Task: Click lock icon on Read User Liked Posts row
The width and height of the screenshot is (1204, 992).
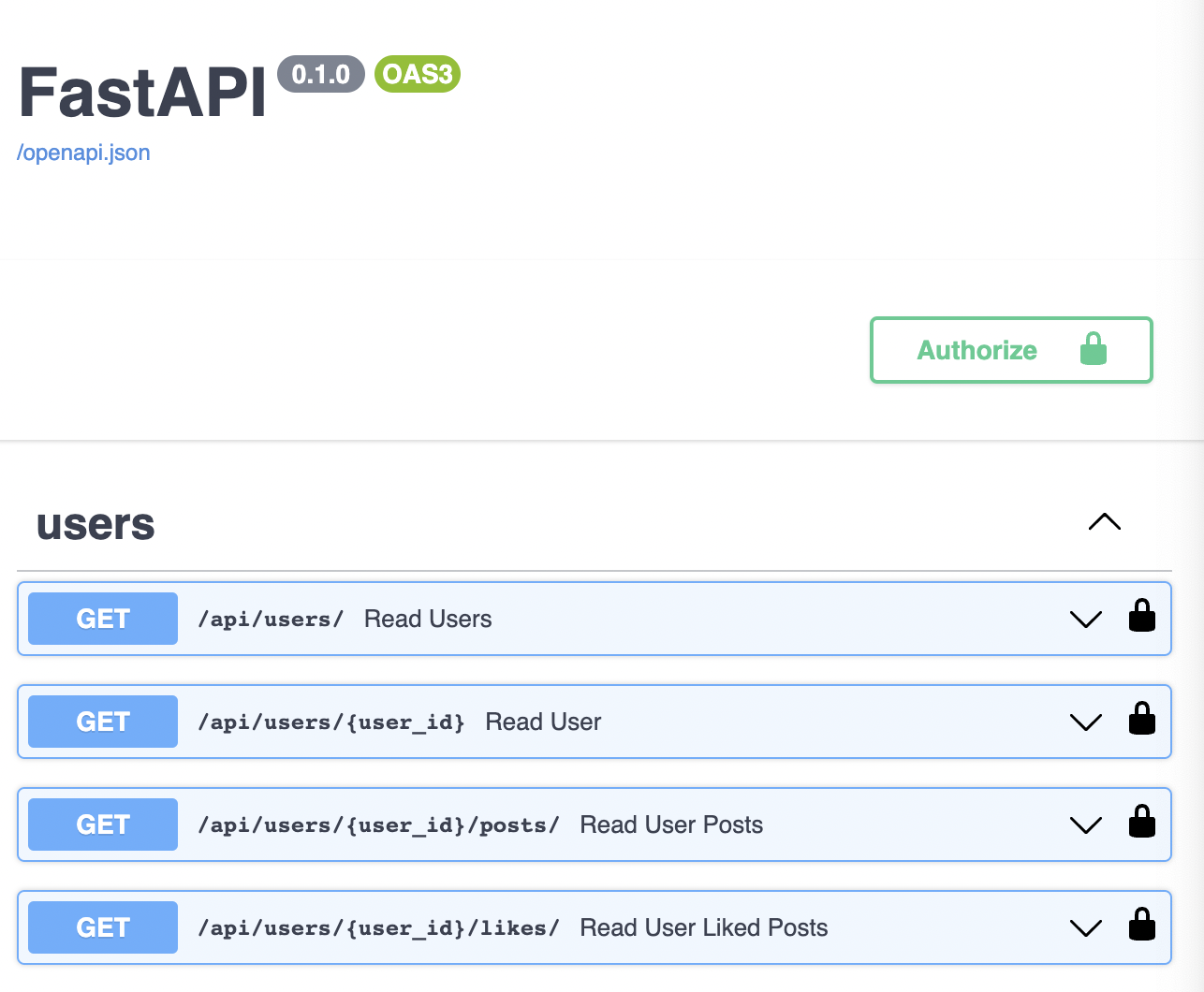Action: tap(1142, 925)
